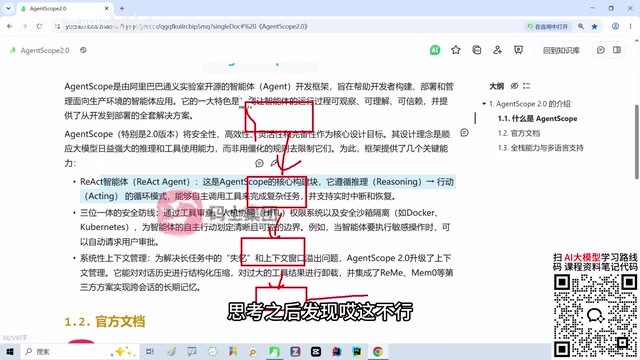Image resolution: width=640 pixels, height=360 pixels.
Task: Collapse the '1. AgentScope 2.0 的介绍' outline section
Action: point(484,104)
